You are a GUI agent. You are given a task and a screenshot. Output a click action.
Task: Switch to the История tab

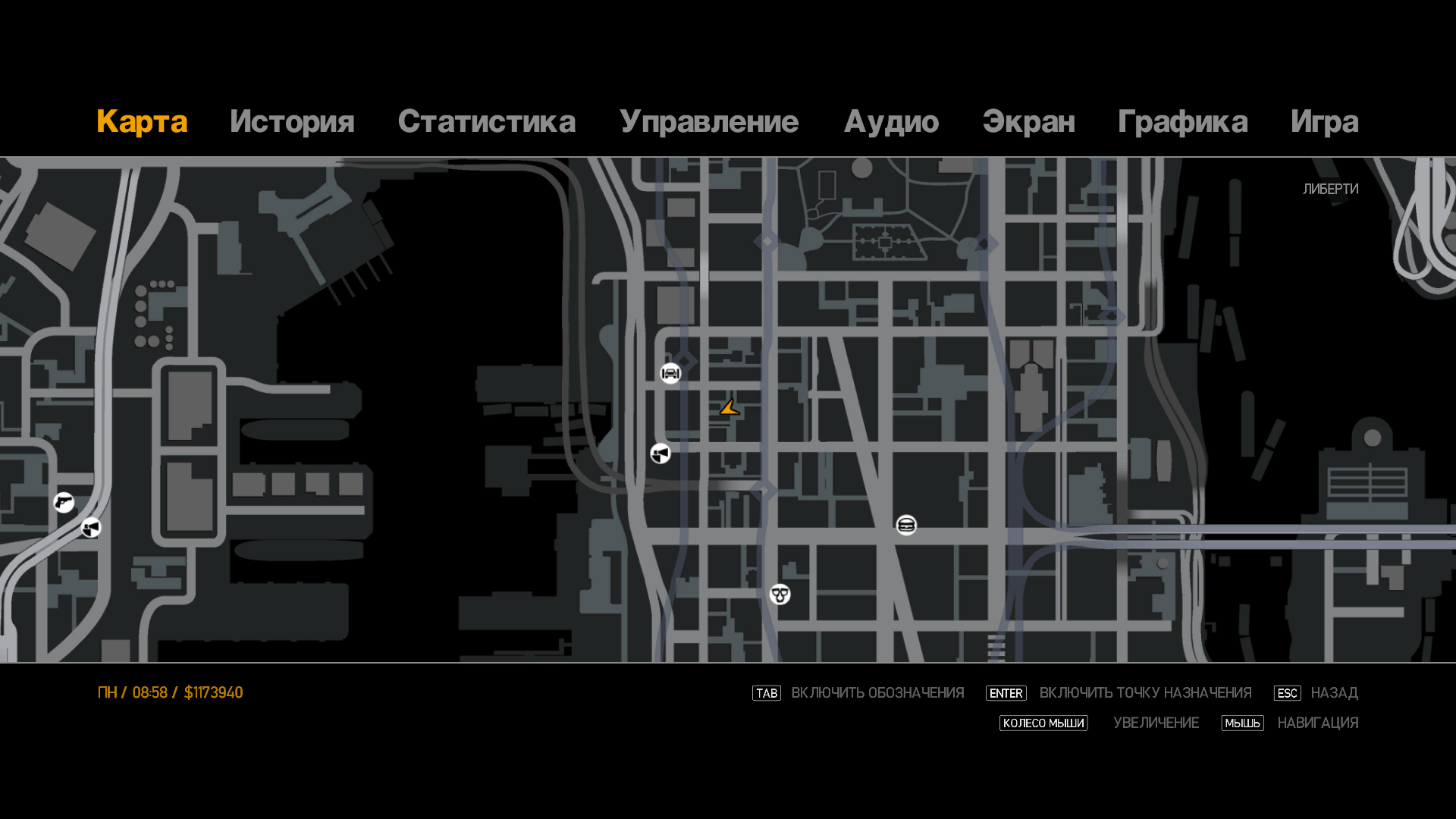coord(292,121)
